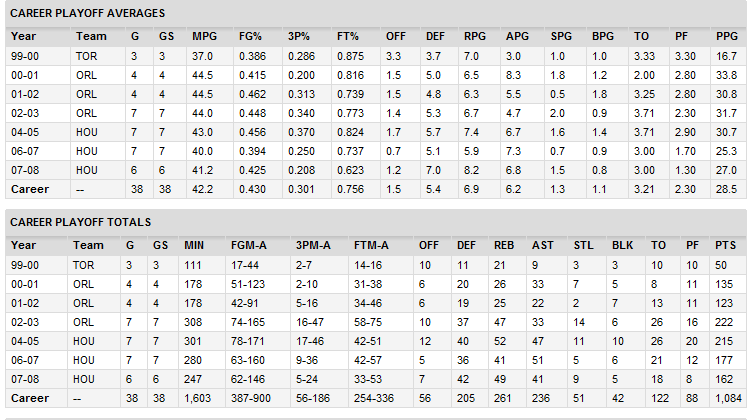This screenshot has width=755, height=420.
Task: Click the PPG column header in averages table
Action: click(x=727, y=37)
